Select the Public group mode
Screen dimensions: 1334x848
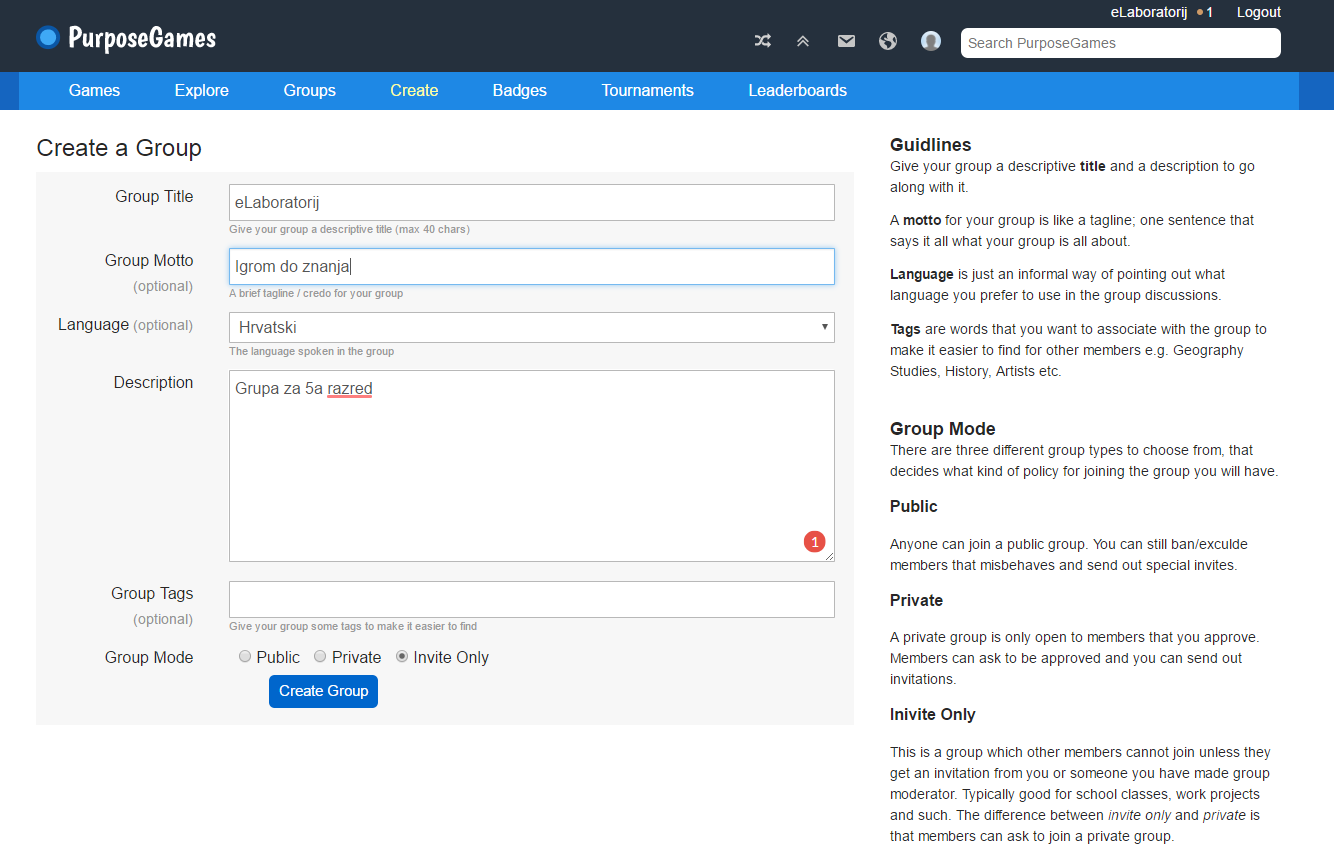(x=245, y=657)
